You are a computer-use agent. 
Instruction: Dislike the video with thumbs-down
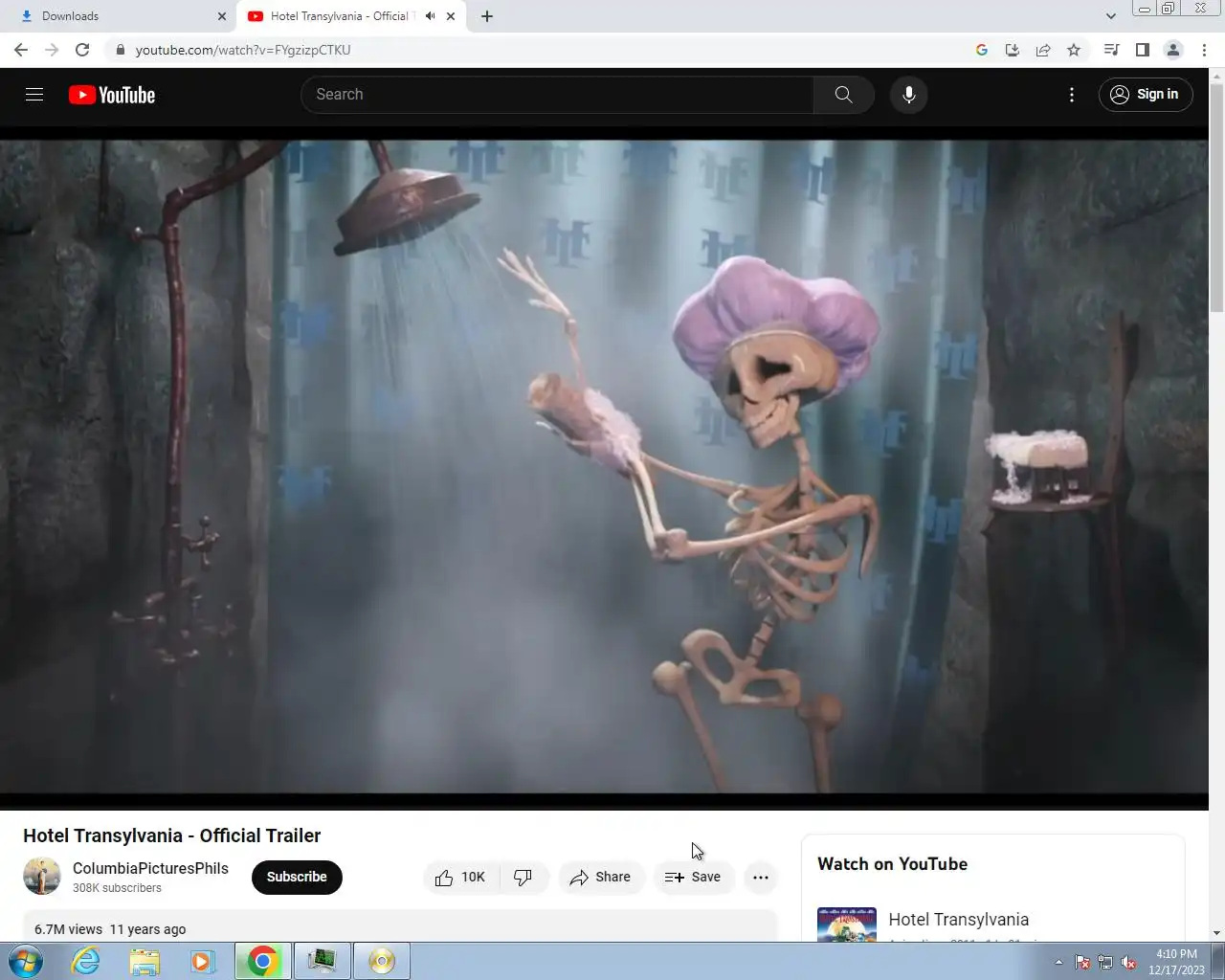click(523, 878)
